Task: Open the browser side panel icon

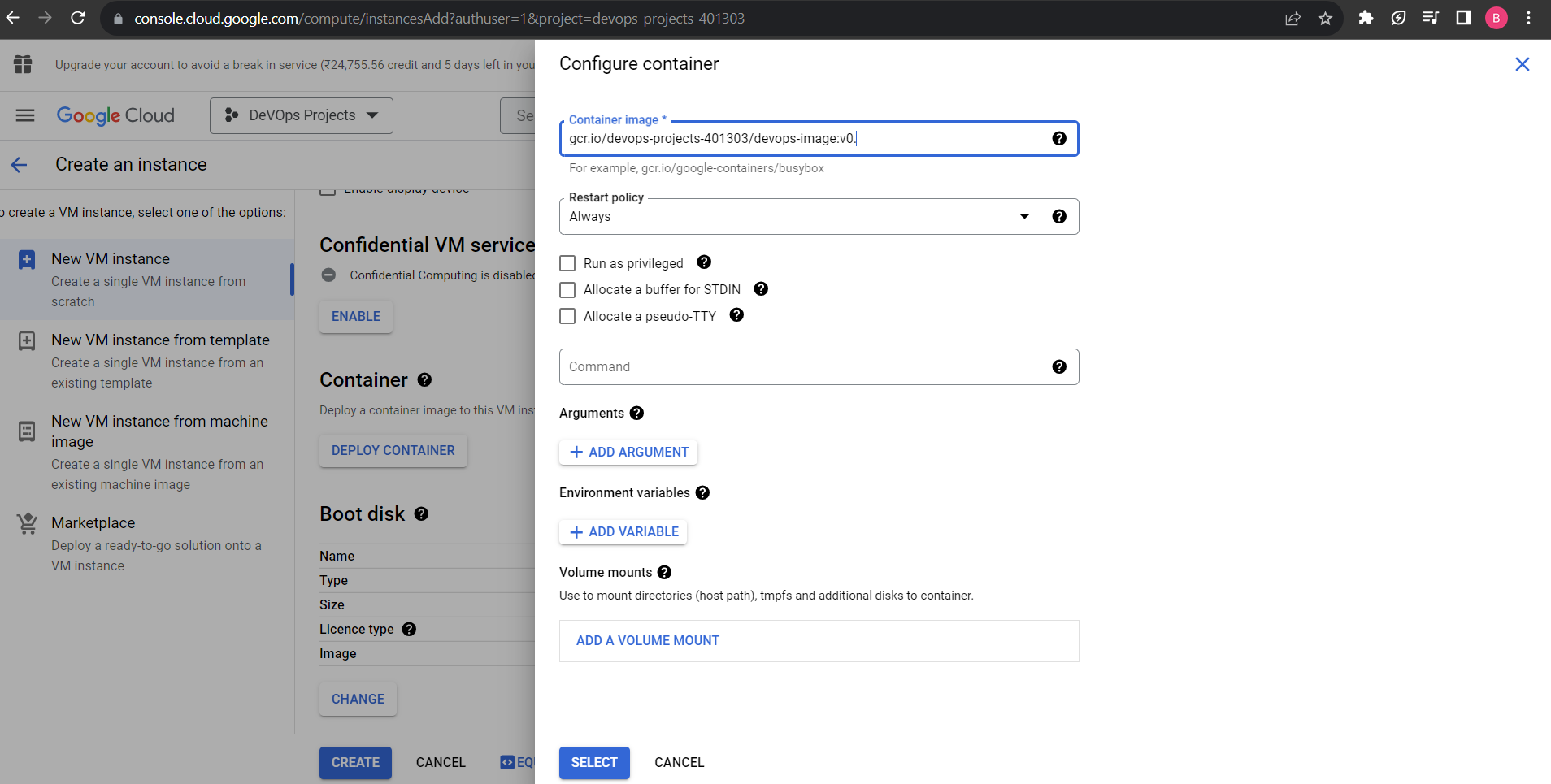Action: click(x=1463, y=18)
